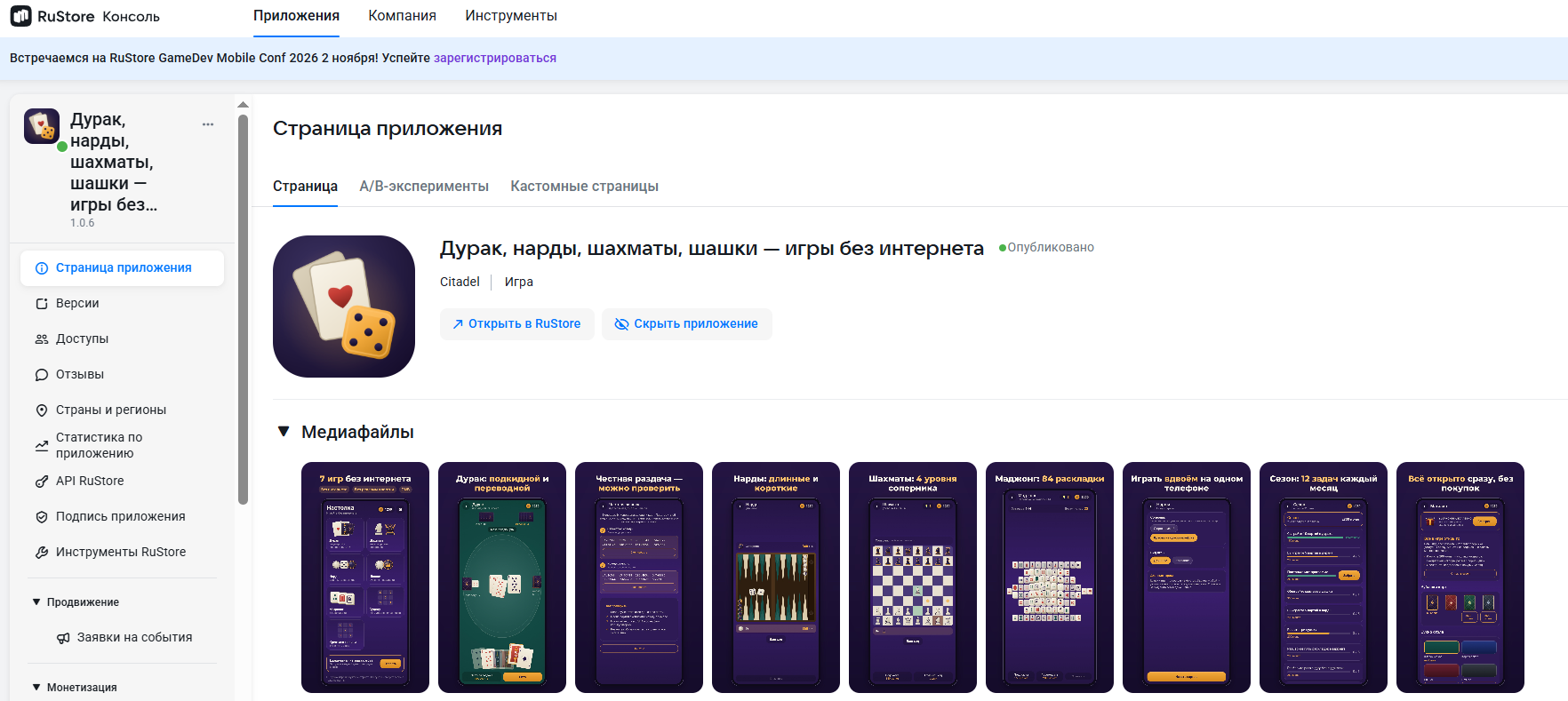1568x701 pixels.
Task: Click the Отзывы speech bubble icon
Action: 42,375
